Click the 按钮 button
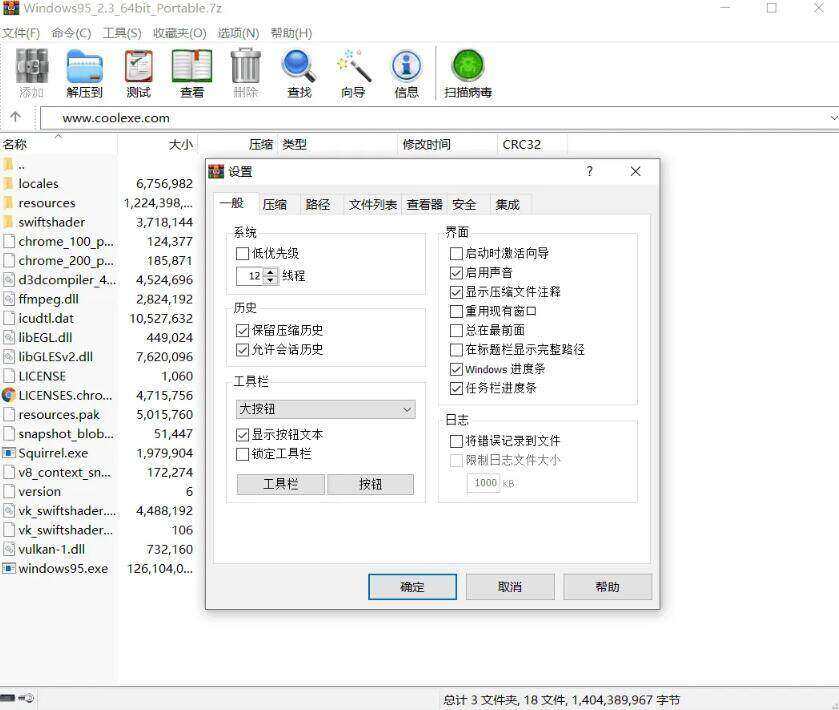This screenshot has width=839, height=710. tap(370, 484)
